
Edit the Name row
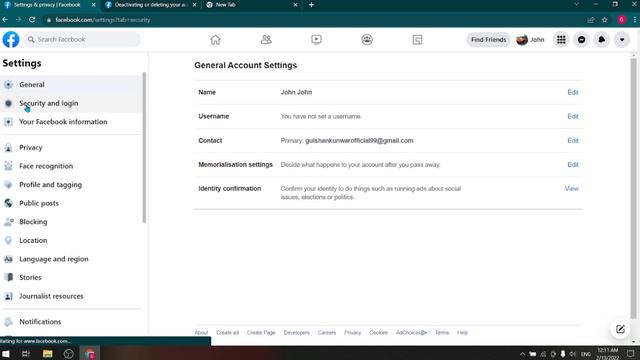point(573,92)
